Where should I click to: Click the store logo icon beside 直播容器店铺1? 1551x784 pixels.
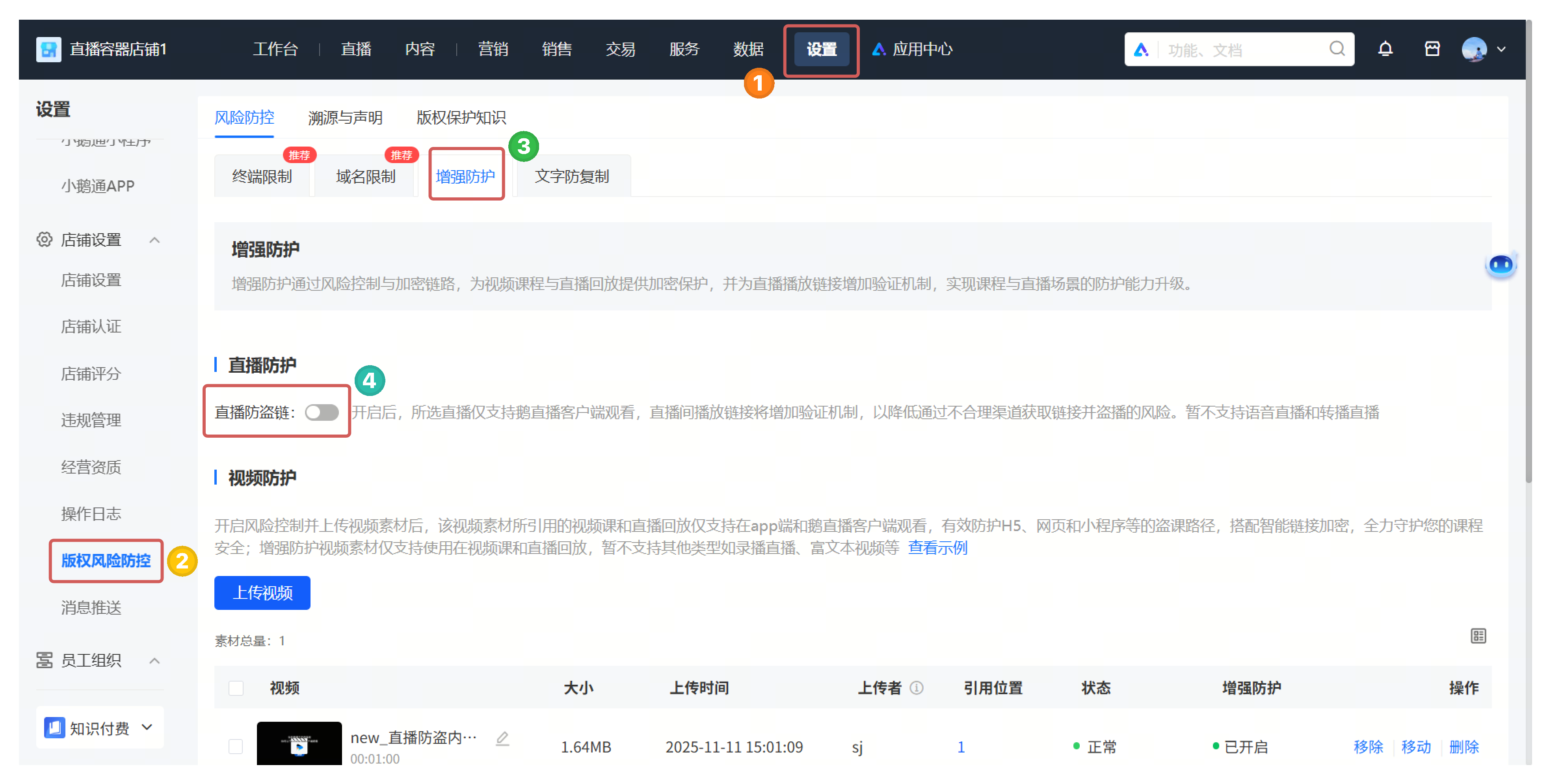tap(48, 49)
